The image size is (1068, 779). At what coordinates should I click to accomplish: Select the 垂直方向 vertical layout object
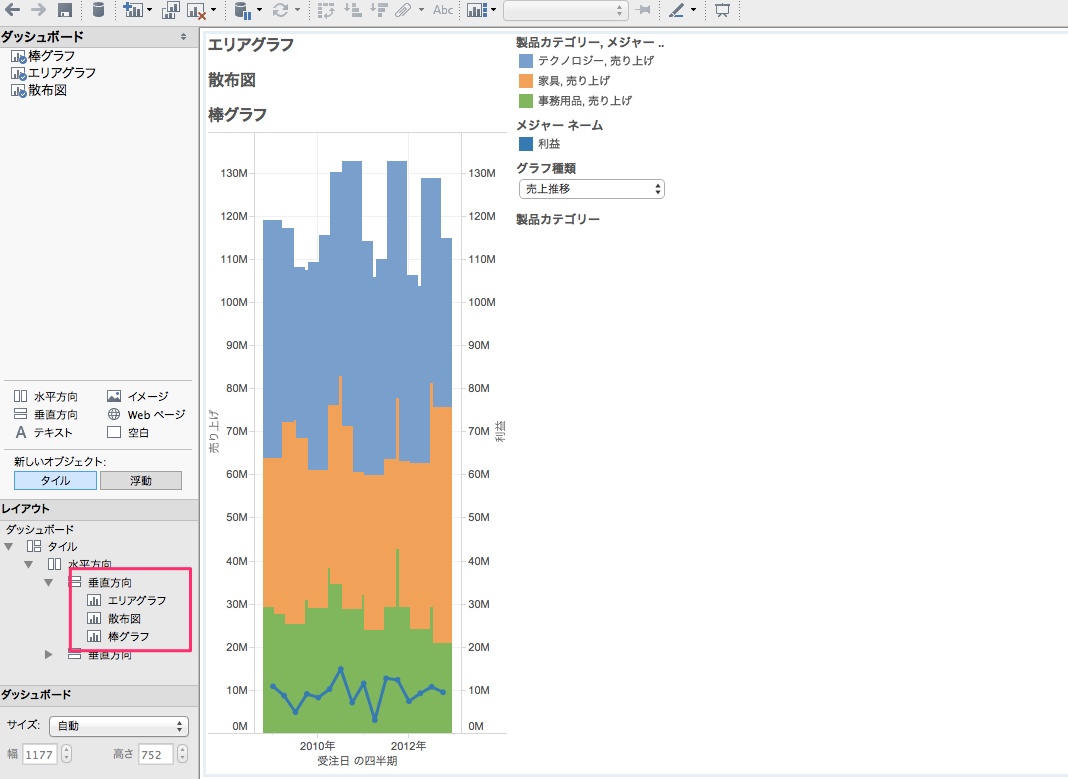46,414
